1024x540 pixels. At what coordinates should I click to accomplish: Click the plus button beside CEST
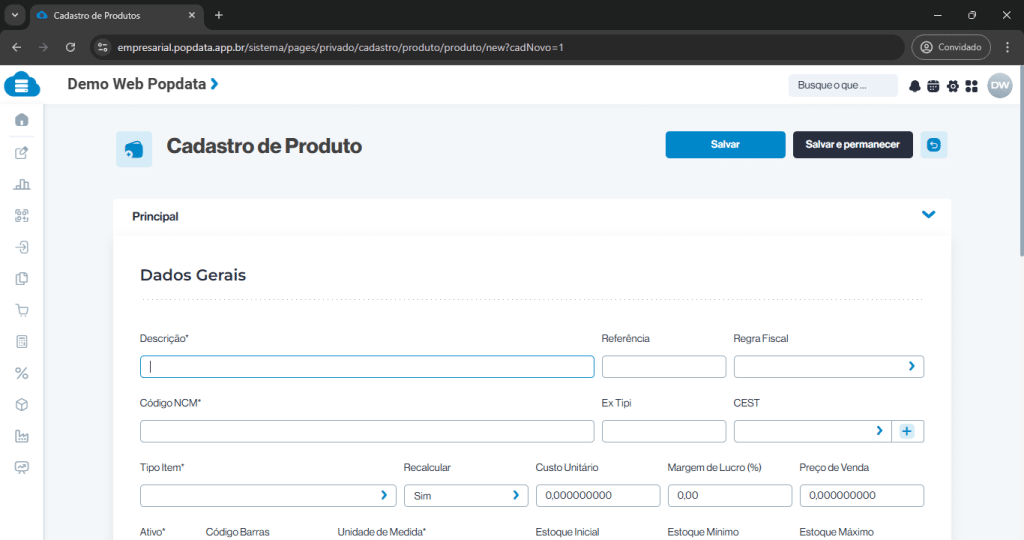point(907,431)
